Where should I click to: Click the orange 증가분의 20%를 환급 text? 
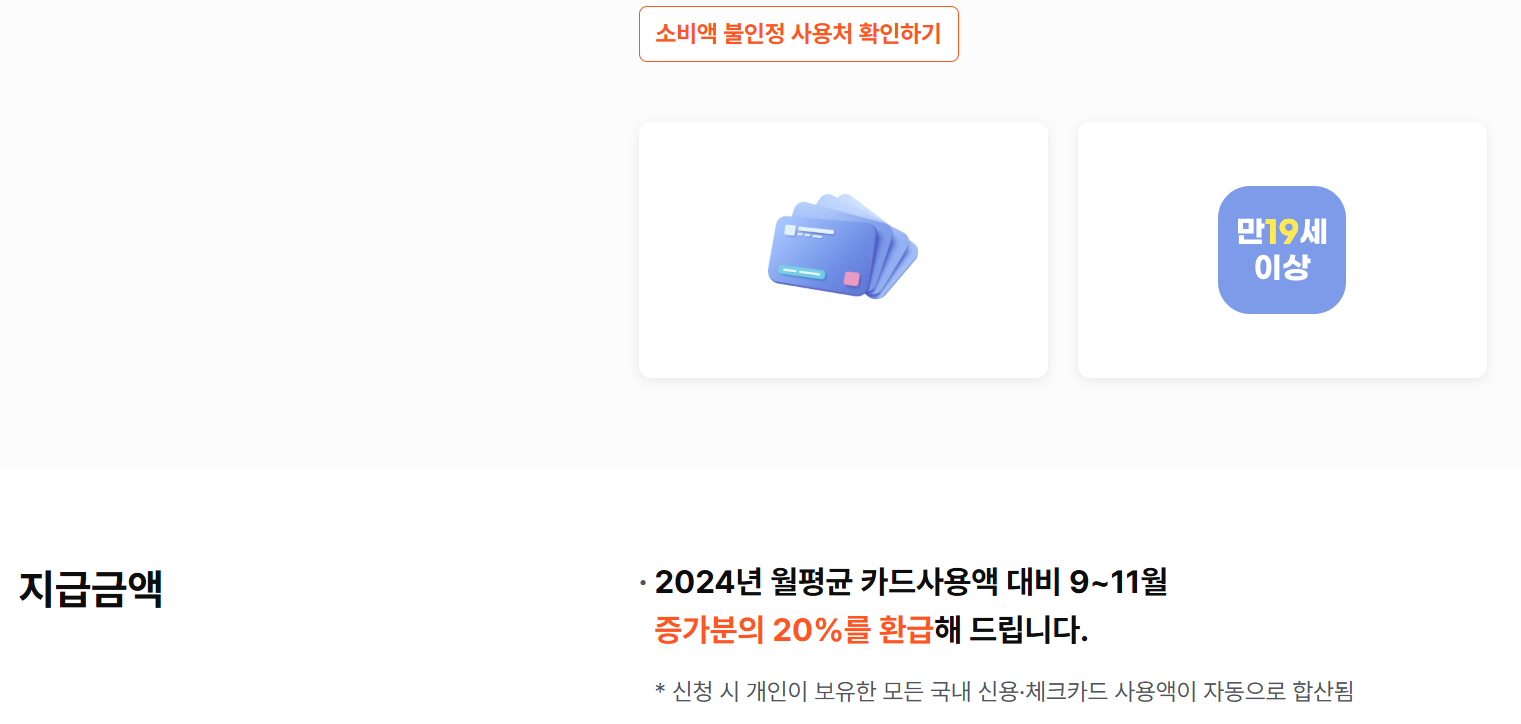794,630
